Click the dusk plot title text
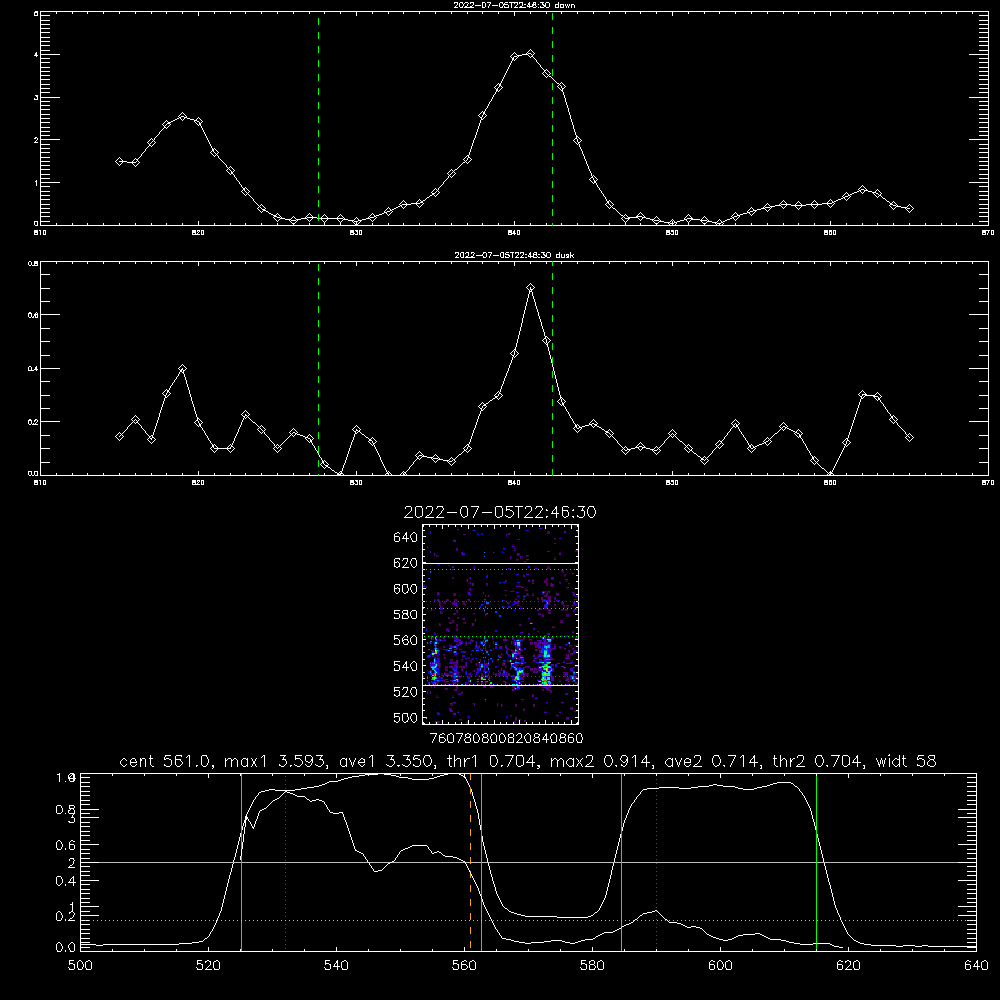This screenshot has height=1000, width=1000. (514, 255)
